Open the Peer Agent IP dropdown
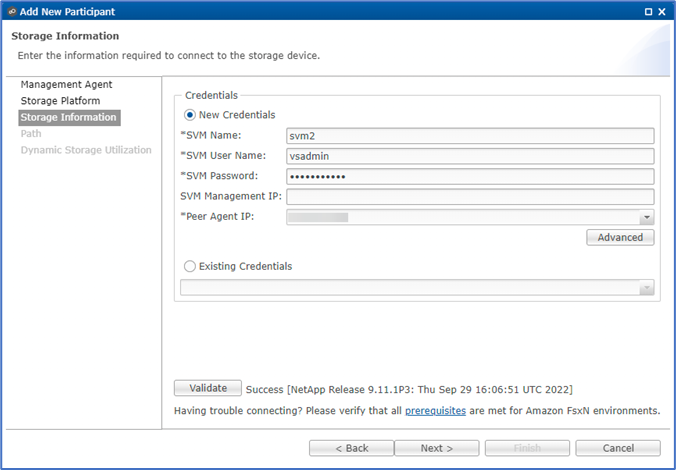This screenshot has height=470, width=676. [647, 217]
